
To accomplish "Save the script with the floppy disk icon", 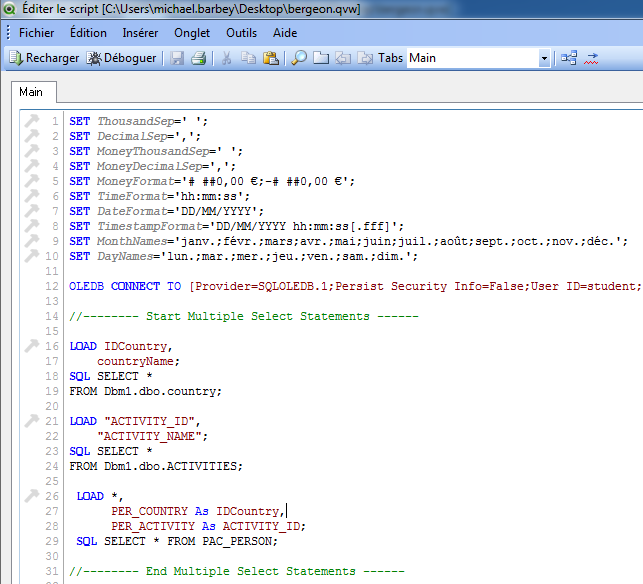I will tap(177, 58).
